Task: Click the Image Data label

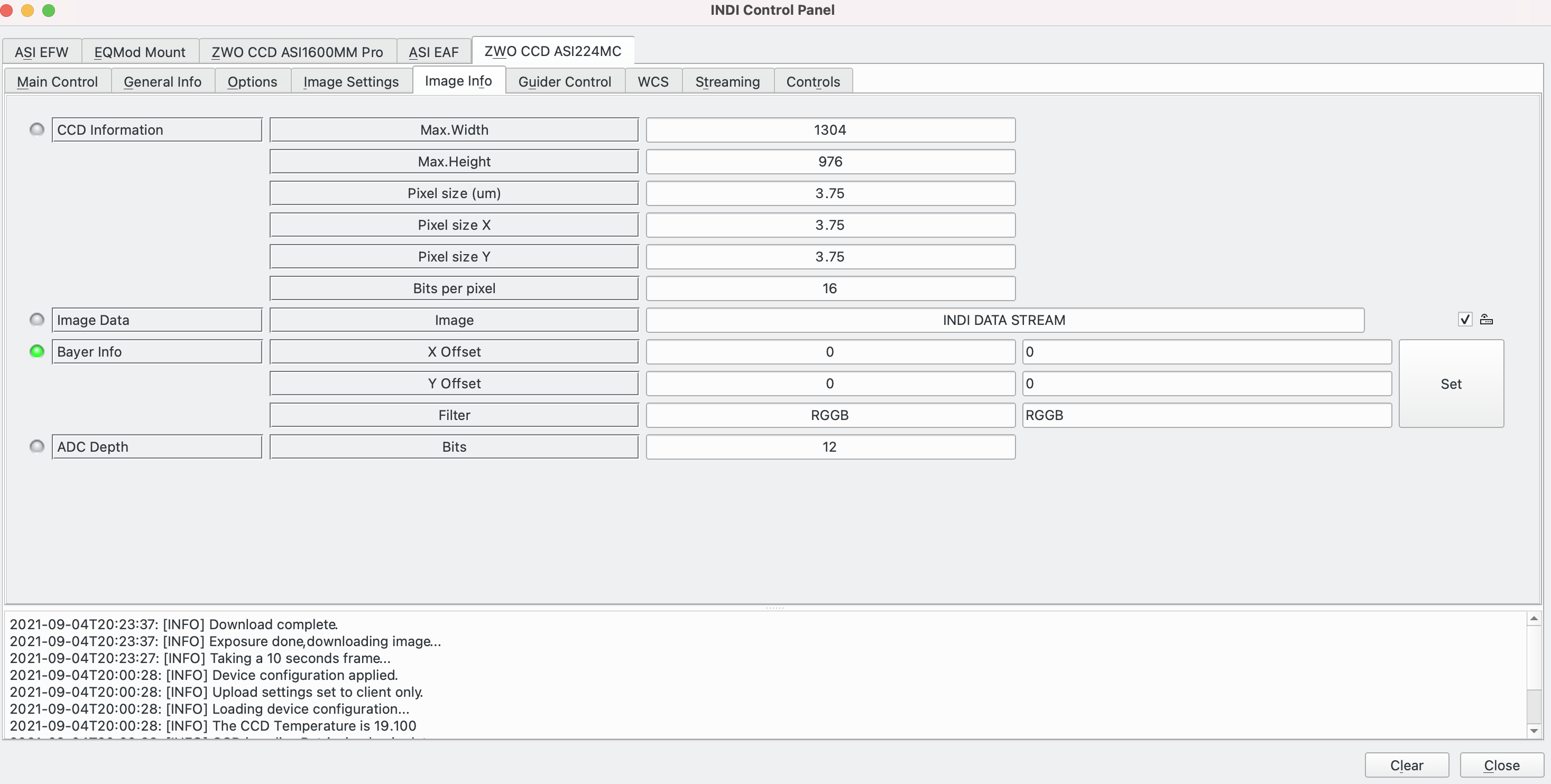Action: [x=157, y=320]
